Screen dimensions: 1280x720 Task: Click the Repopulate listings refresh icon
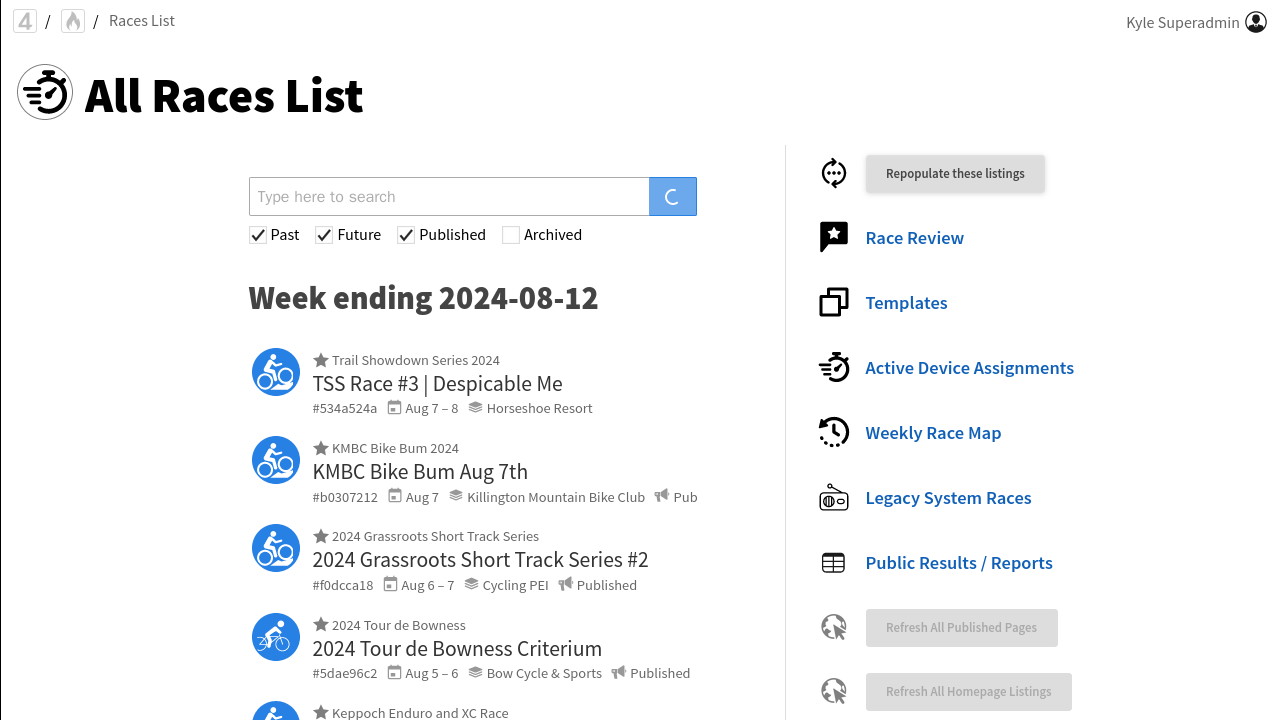click(834, 173)
